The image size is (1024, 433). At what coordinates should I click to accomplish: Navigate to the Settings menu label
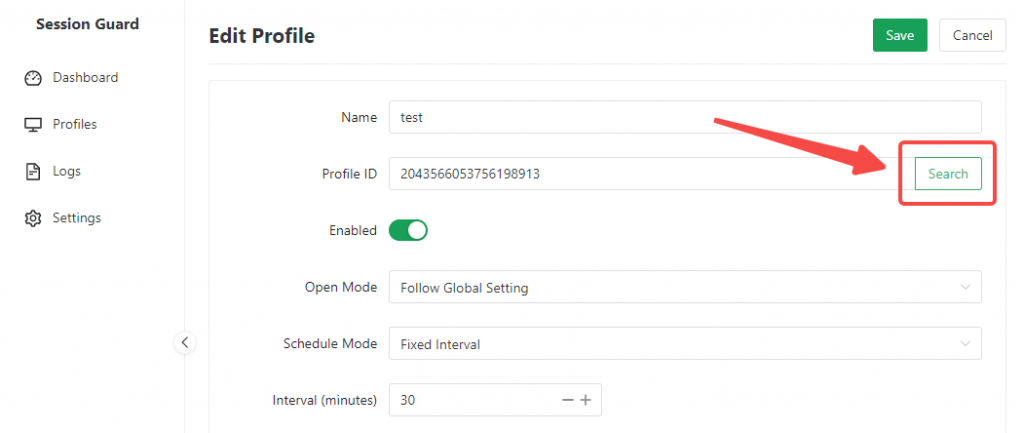pos(77,218)
